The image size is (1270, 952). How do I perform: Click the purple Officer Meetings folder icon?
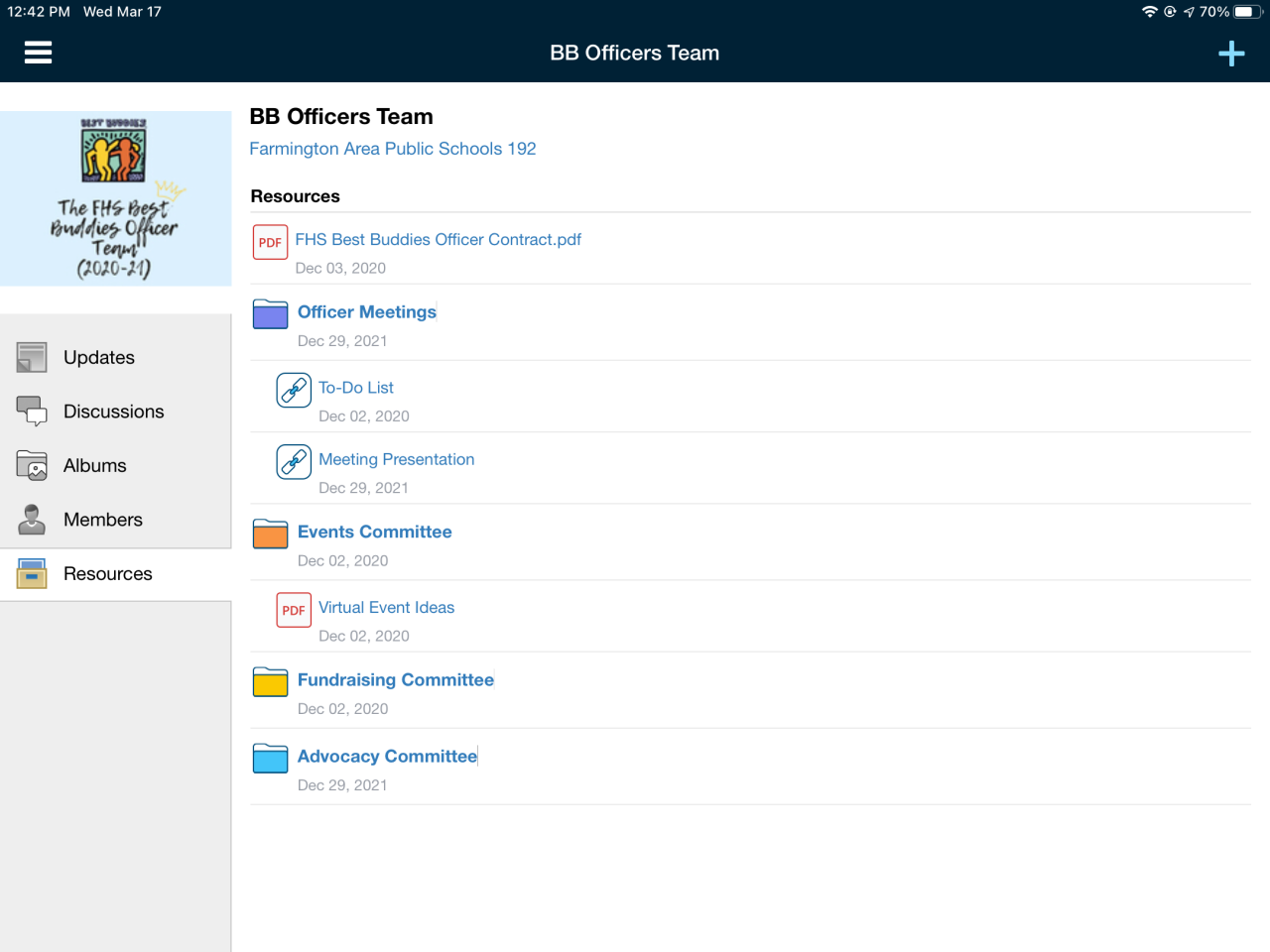[x=270, y=314]
